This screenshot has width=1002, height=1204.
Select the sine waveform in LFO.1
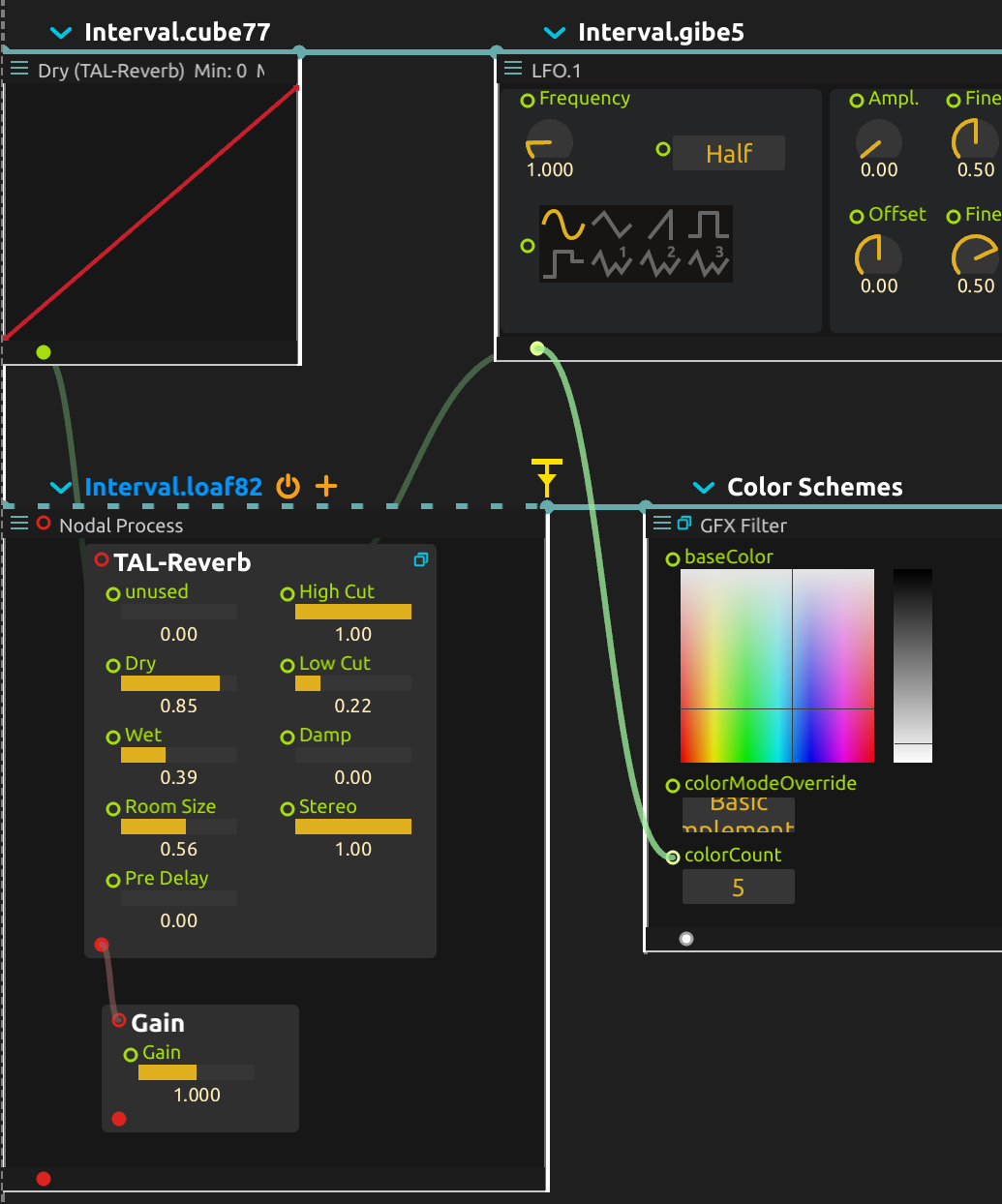(x=562, y=225)
